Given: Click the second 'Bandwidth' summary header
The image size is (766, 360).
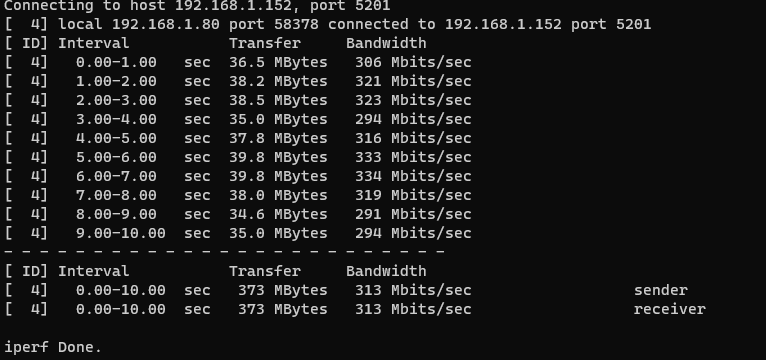Looking at the screenshot, I should click(x=386, y=271).
